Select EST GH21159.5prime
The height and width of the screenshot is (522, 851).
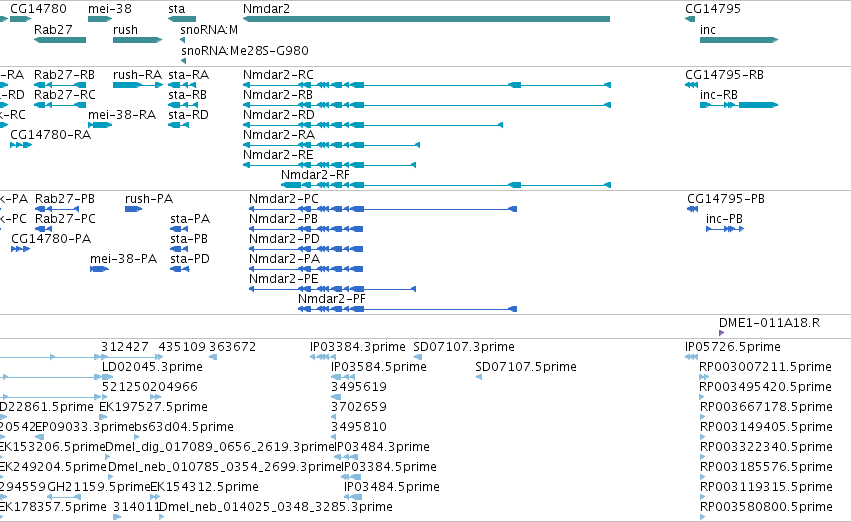tap(98, 487)
